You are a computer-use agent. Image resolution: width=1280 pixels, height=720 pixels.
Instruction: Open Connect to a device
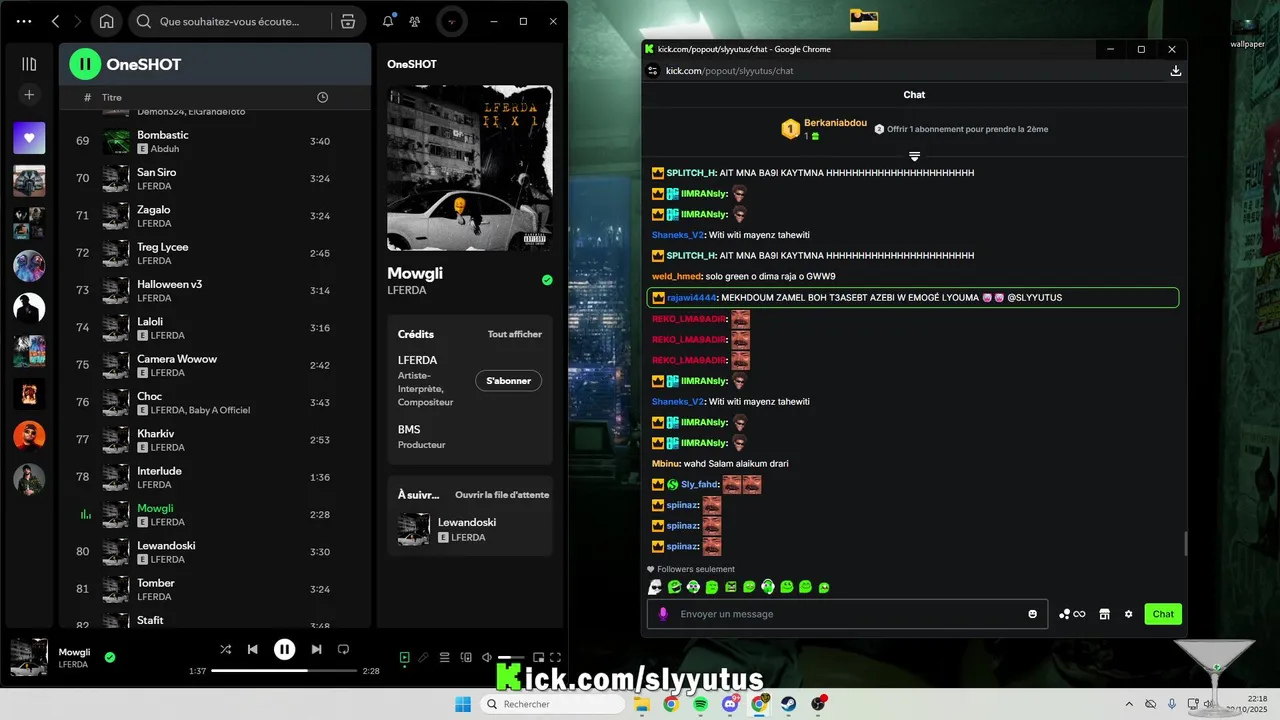point(466,657)
